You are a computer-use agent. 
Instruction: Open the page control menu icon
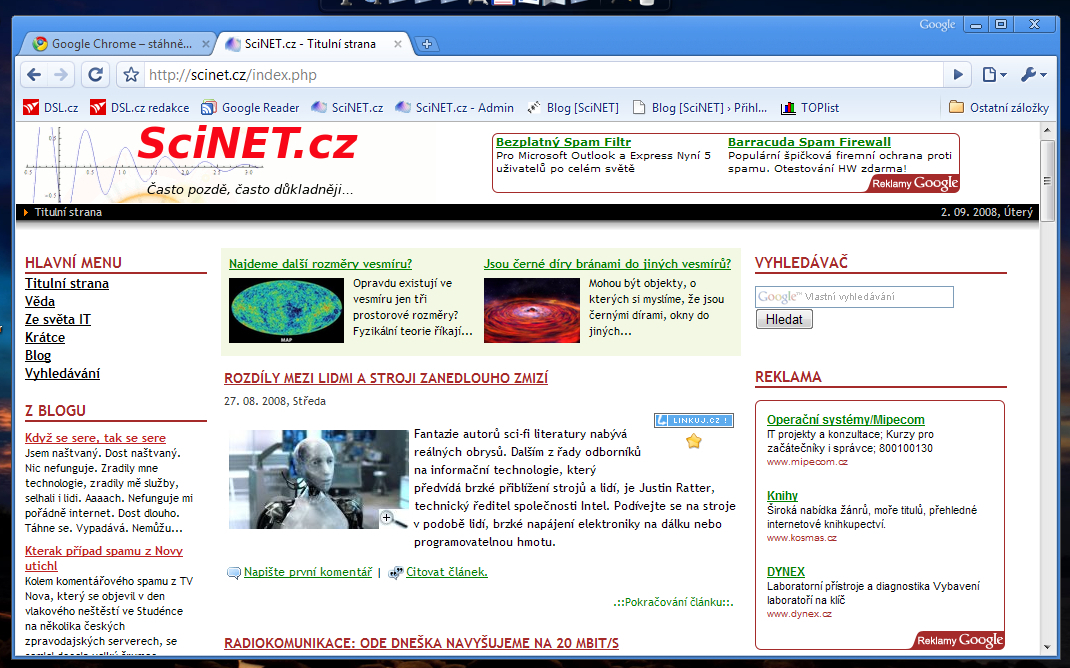click(994, 74)
